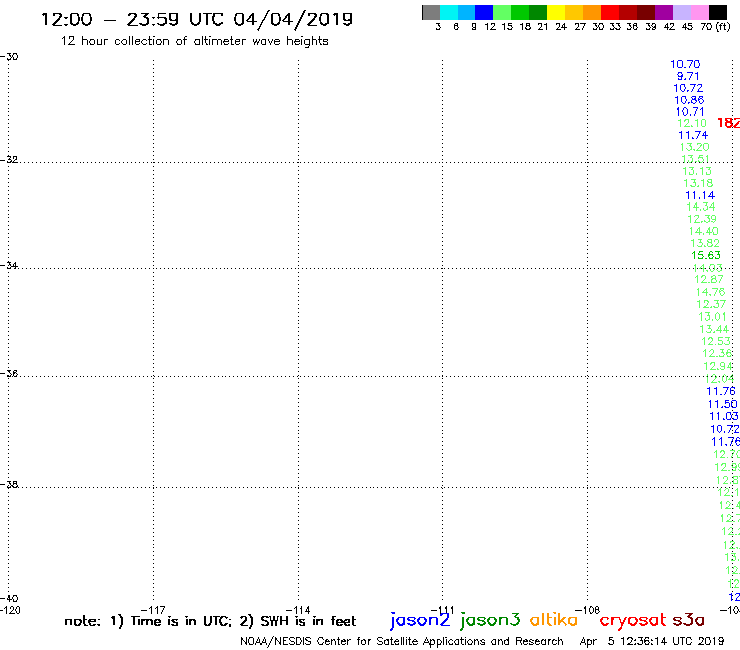Select the latitude label -38
The width and height of the screenshot is (740, 650).
click(9, 484)
